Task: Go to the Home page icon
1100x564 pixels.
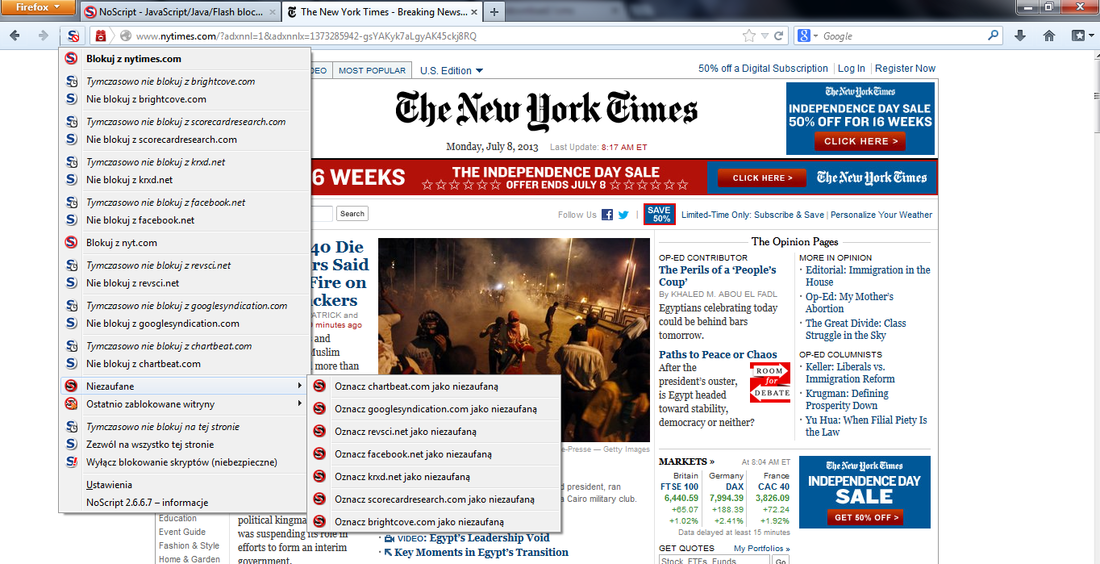Action: 1049,36
